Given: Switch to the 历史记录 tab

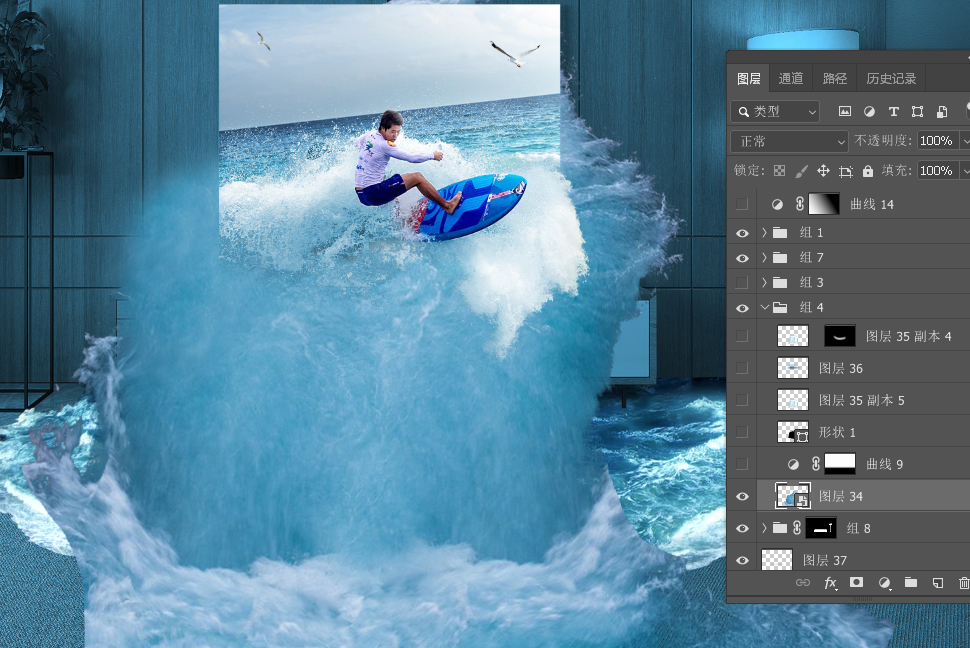Looking at the screenshot, I should click(x=890, y=78).
